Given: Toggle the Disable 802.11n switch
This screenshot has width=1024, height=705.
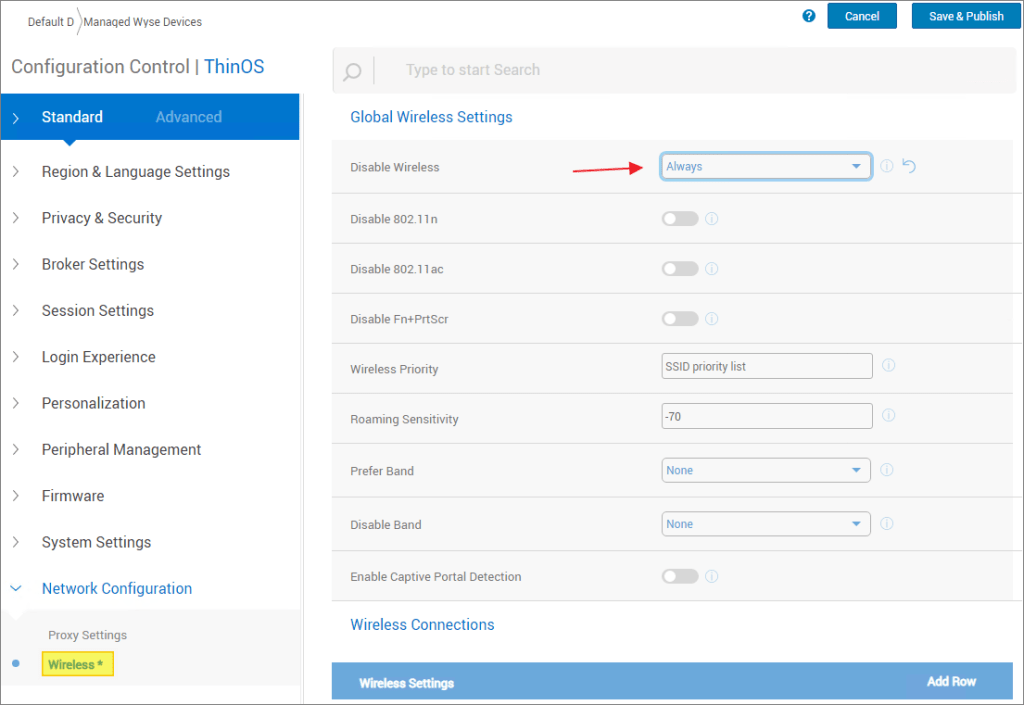Looking at the screenshot, I should point(680,218).
